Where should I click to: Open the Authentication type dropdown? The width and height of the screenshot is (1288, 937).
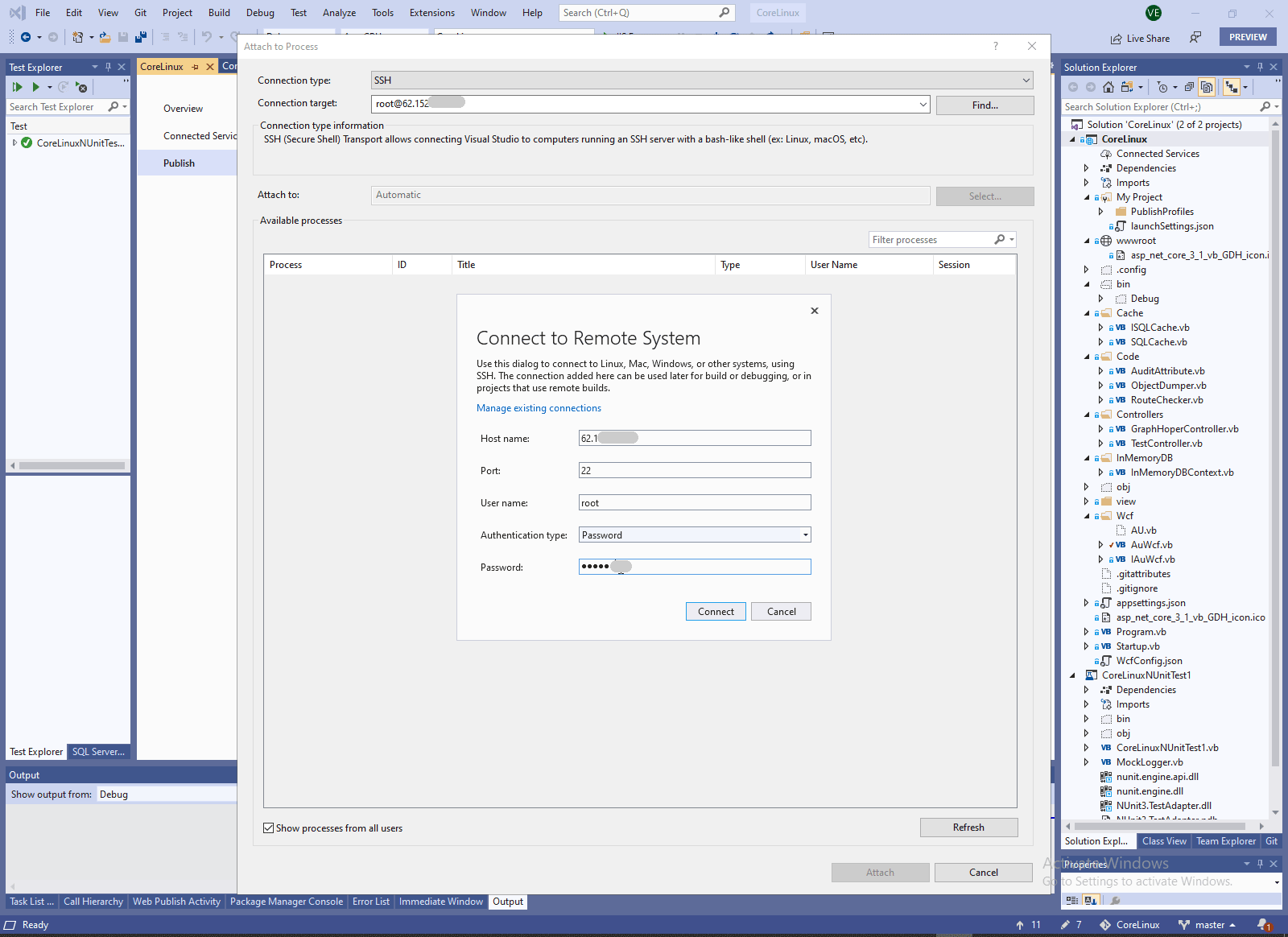pyautogui.click(x=805, y=535)
